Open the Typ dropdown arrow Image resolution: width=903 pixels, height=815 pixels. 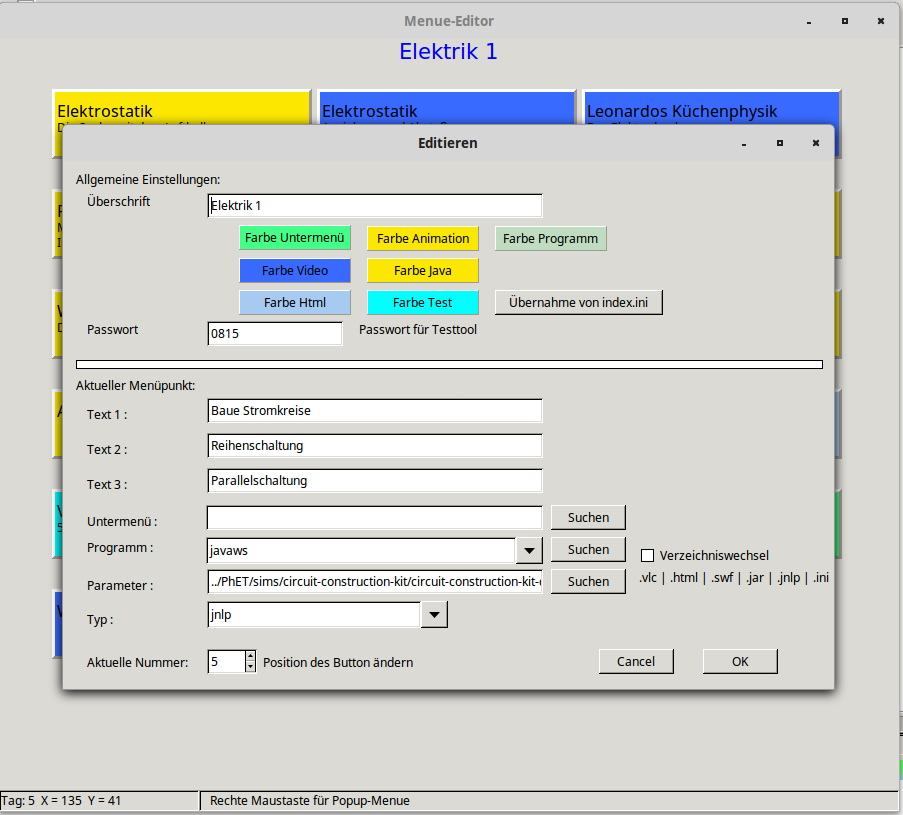(x=434, y=615)
